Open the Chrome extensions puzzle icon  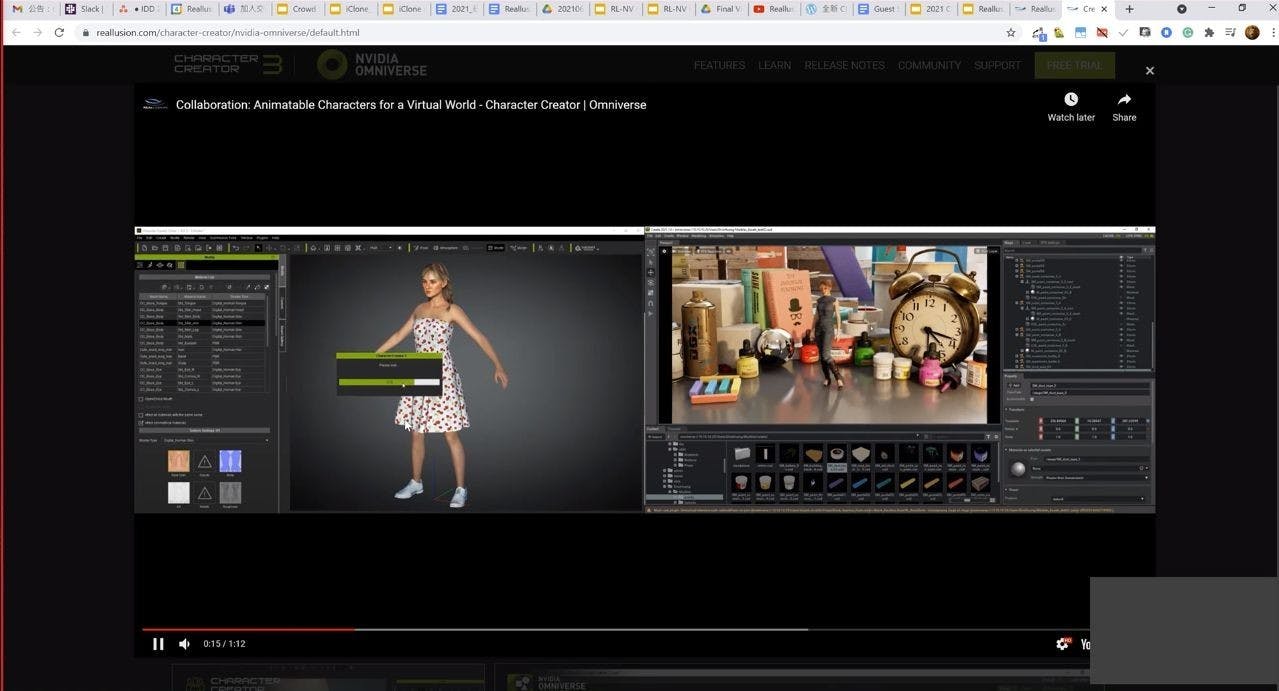[1209, 32]
